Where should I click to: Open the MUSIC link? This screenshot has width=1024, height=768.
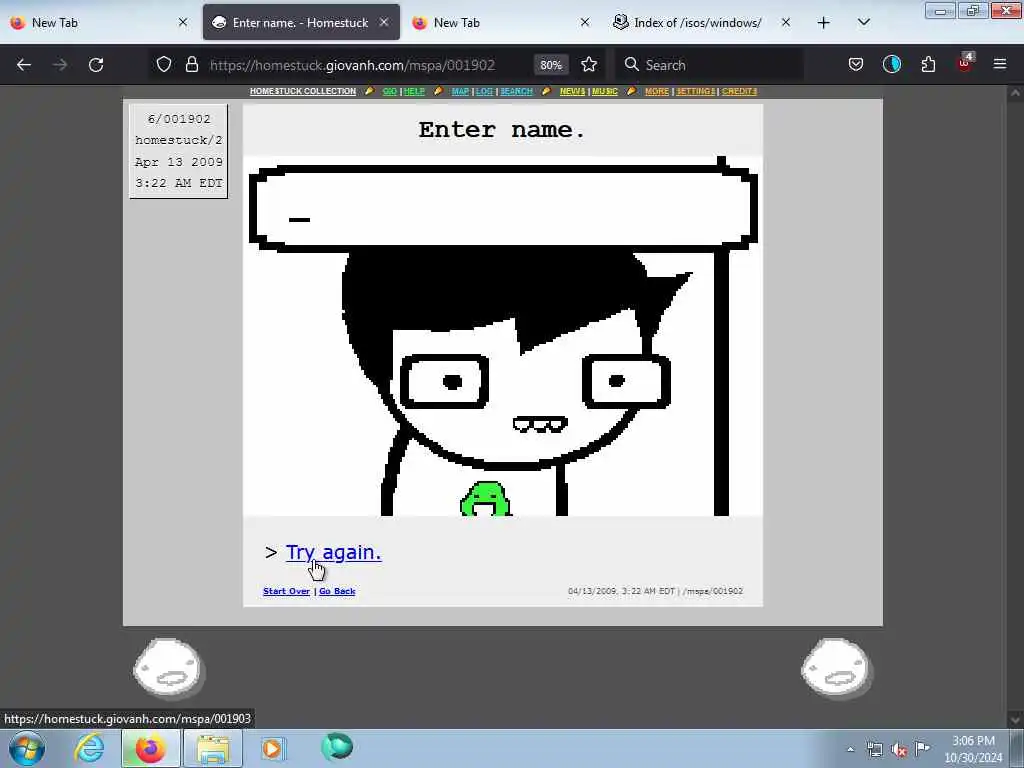pyautogui.click(x=605, y=91)
